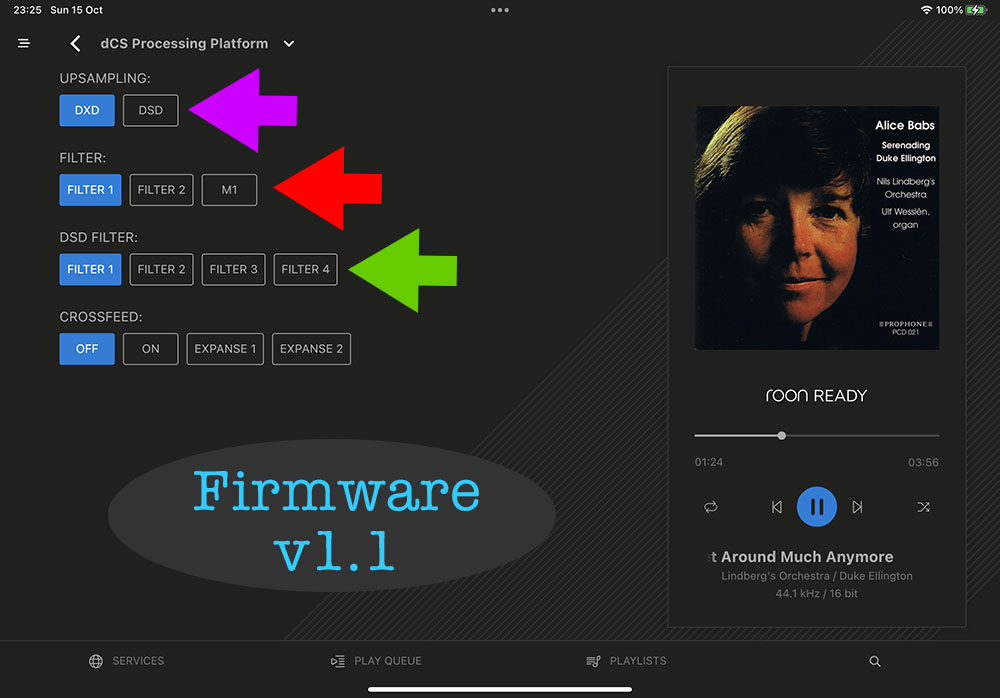This screenshot has width=1000, height=698.
Task: Choose Filter 2 under FILTER
Action: click(x=161, y=189)
